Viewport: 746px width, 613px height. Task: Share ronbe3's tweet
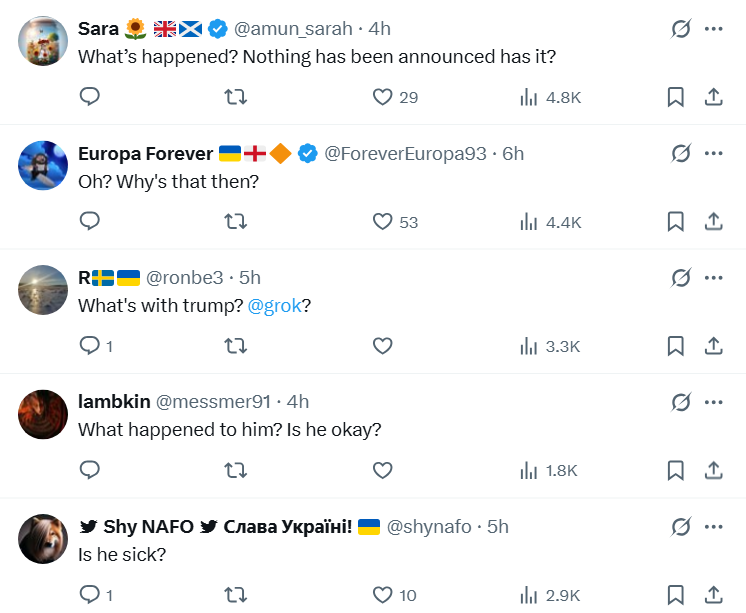tap(714, 346)
